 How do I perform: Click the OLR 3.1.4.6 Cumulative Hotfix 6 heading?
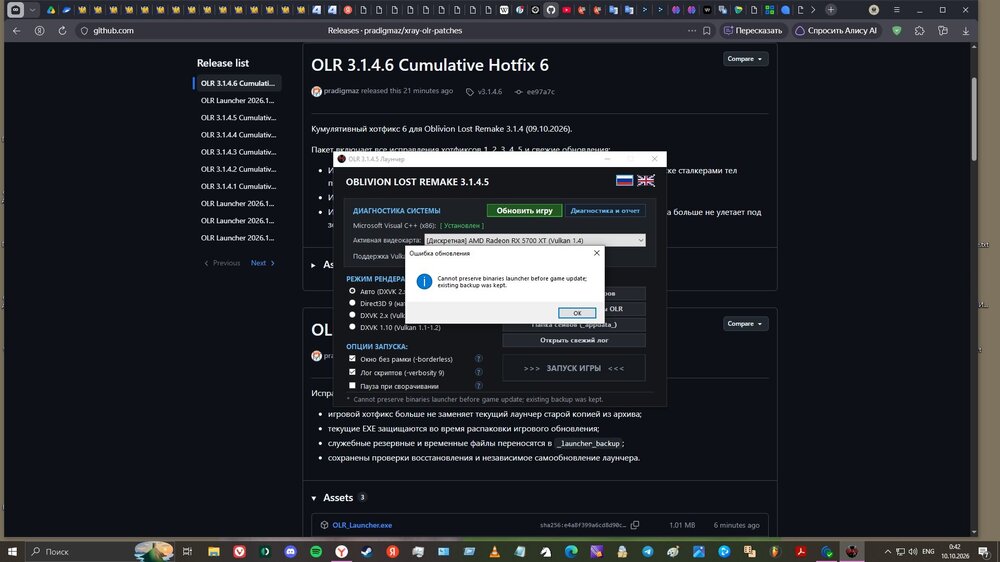point(429,65)
